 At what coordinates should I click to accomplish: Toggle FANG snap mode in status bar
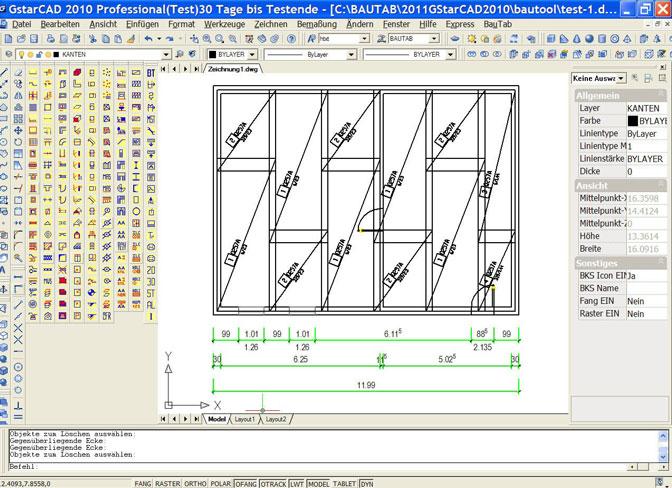coord(143,483)
